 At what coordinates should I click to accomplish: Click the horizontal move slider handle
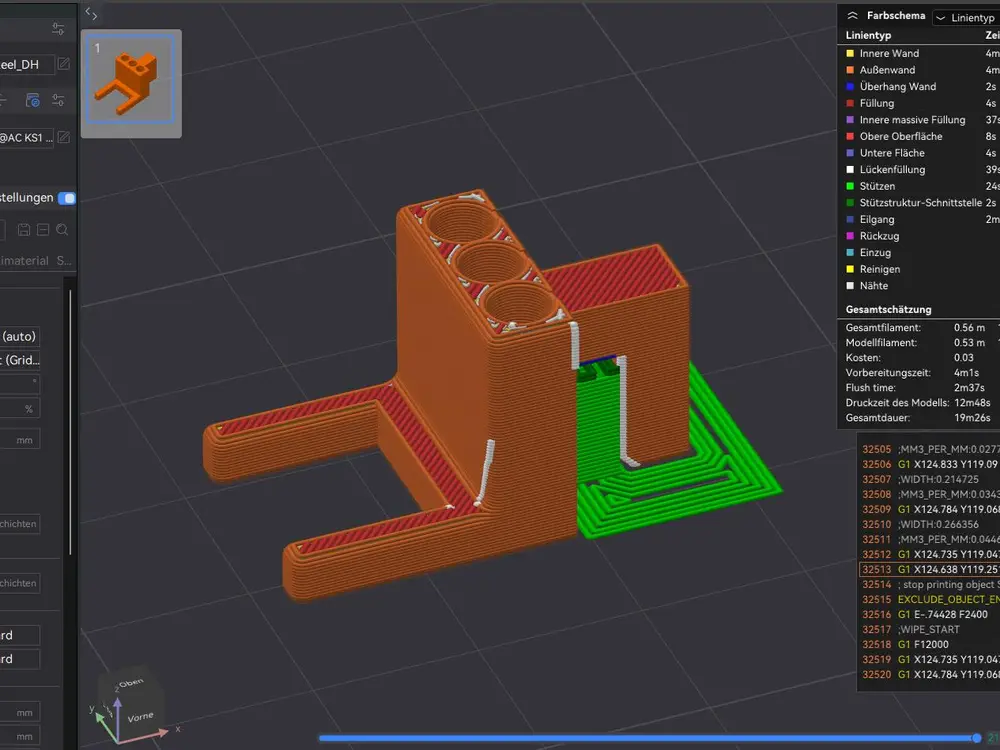point(976,738)
